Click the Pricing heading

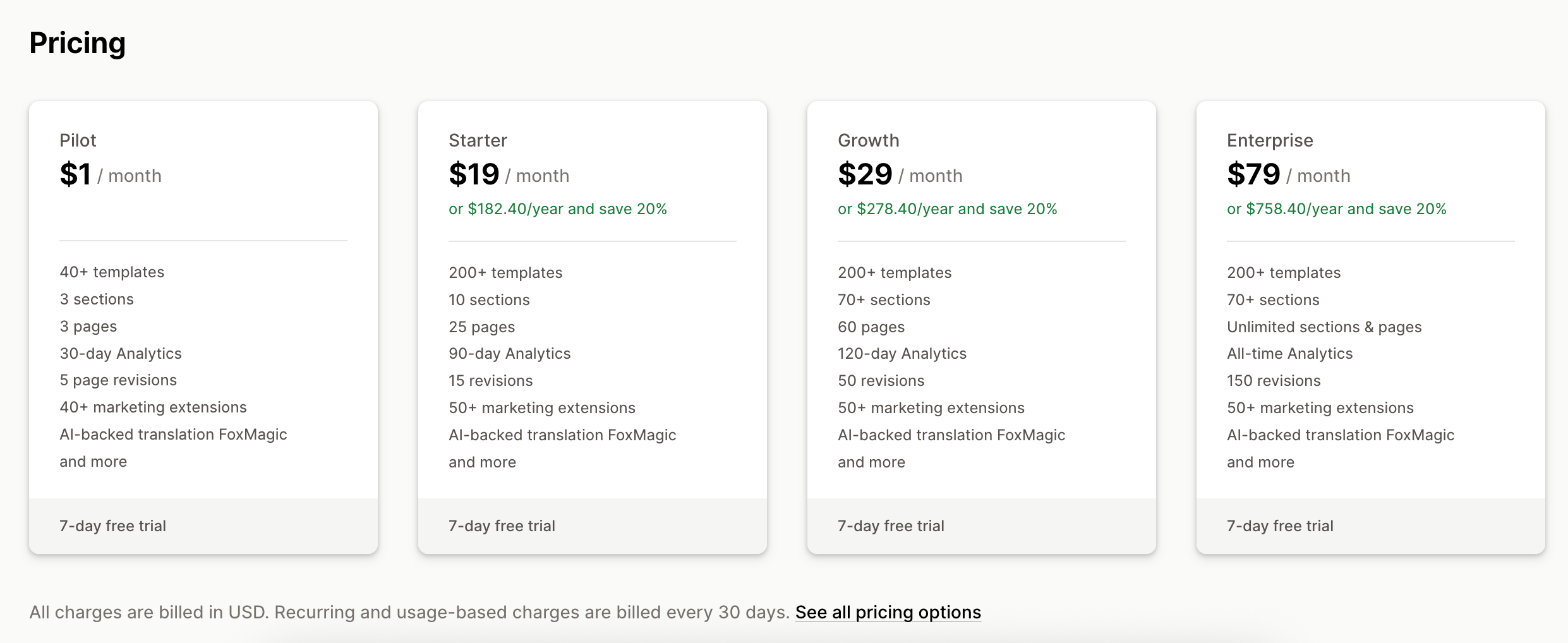click(77, 44)
